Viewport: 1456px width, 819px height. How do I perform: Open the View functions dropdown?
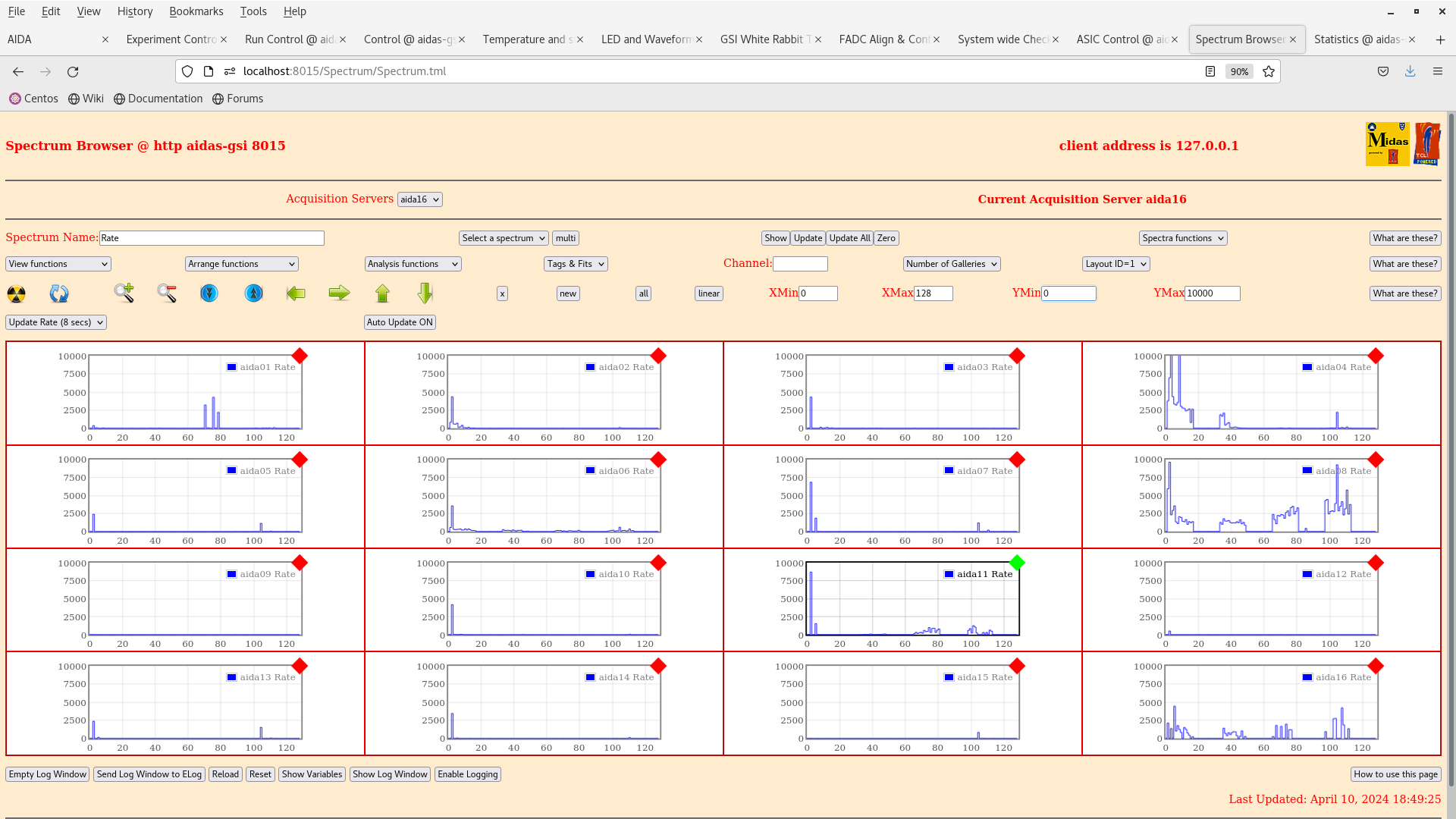(x=58, y=264)
